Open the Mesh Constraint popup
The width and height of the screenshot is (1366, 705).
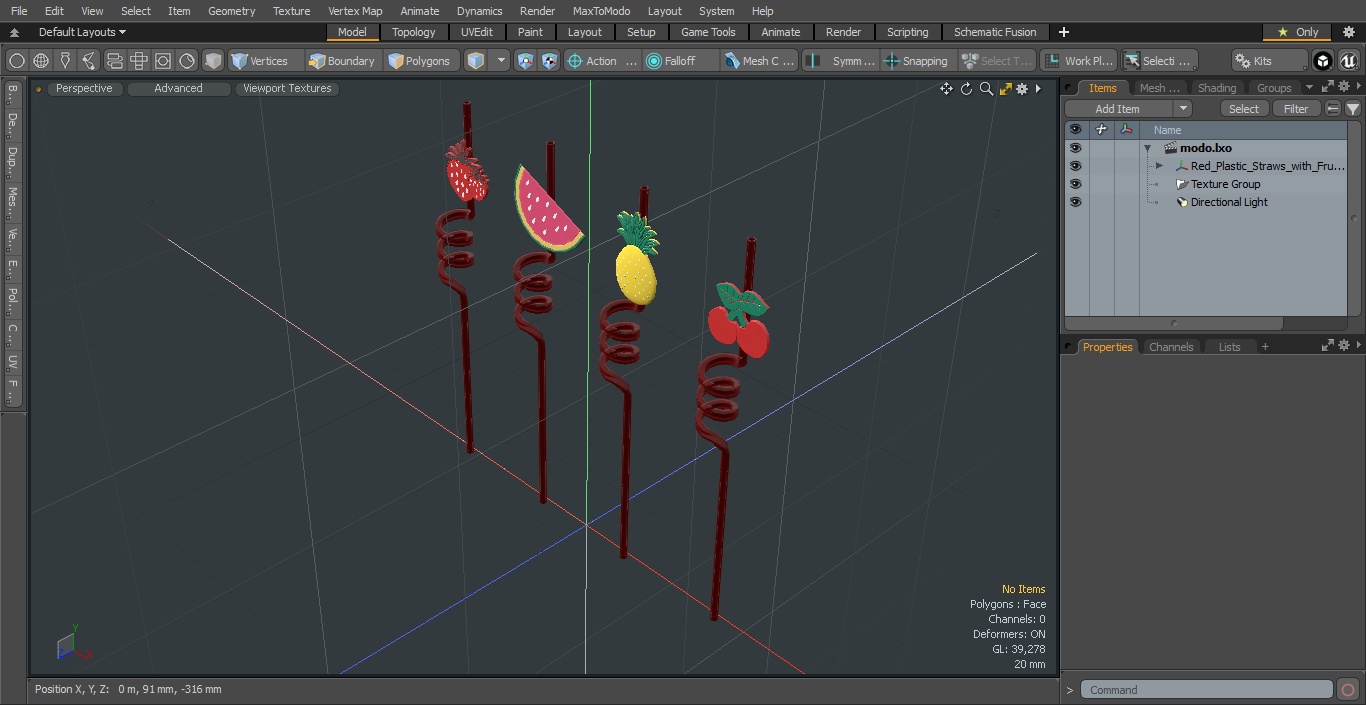760,61
